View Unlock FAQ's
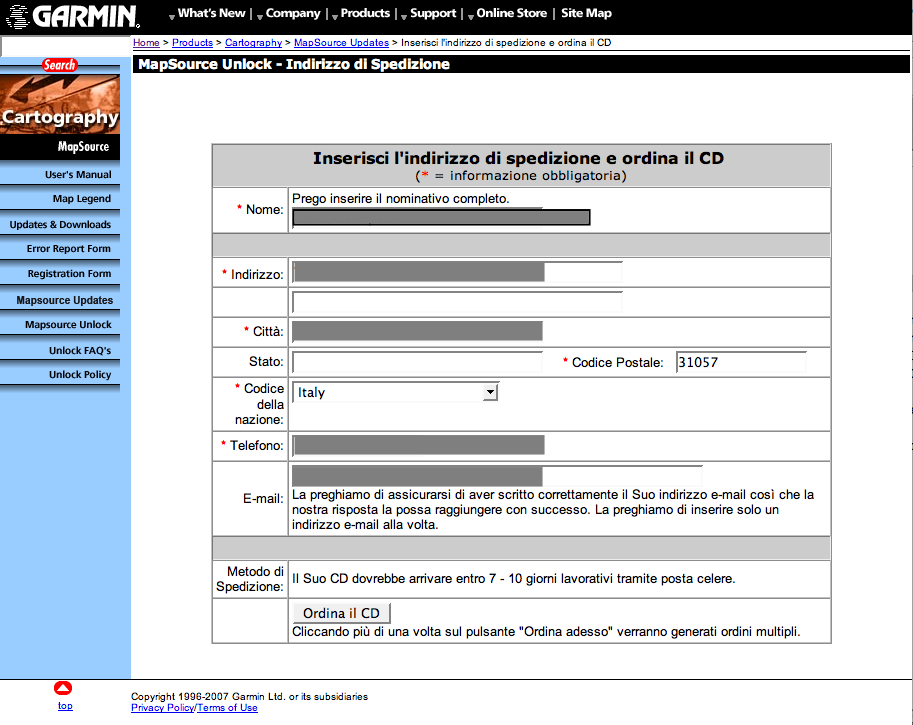Image resolution: width=913 pixels, height=725 pixels. click(80, 351)
